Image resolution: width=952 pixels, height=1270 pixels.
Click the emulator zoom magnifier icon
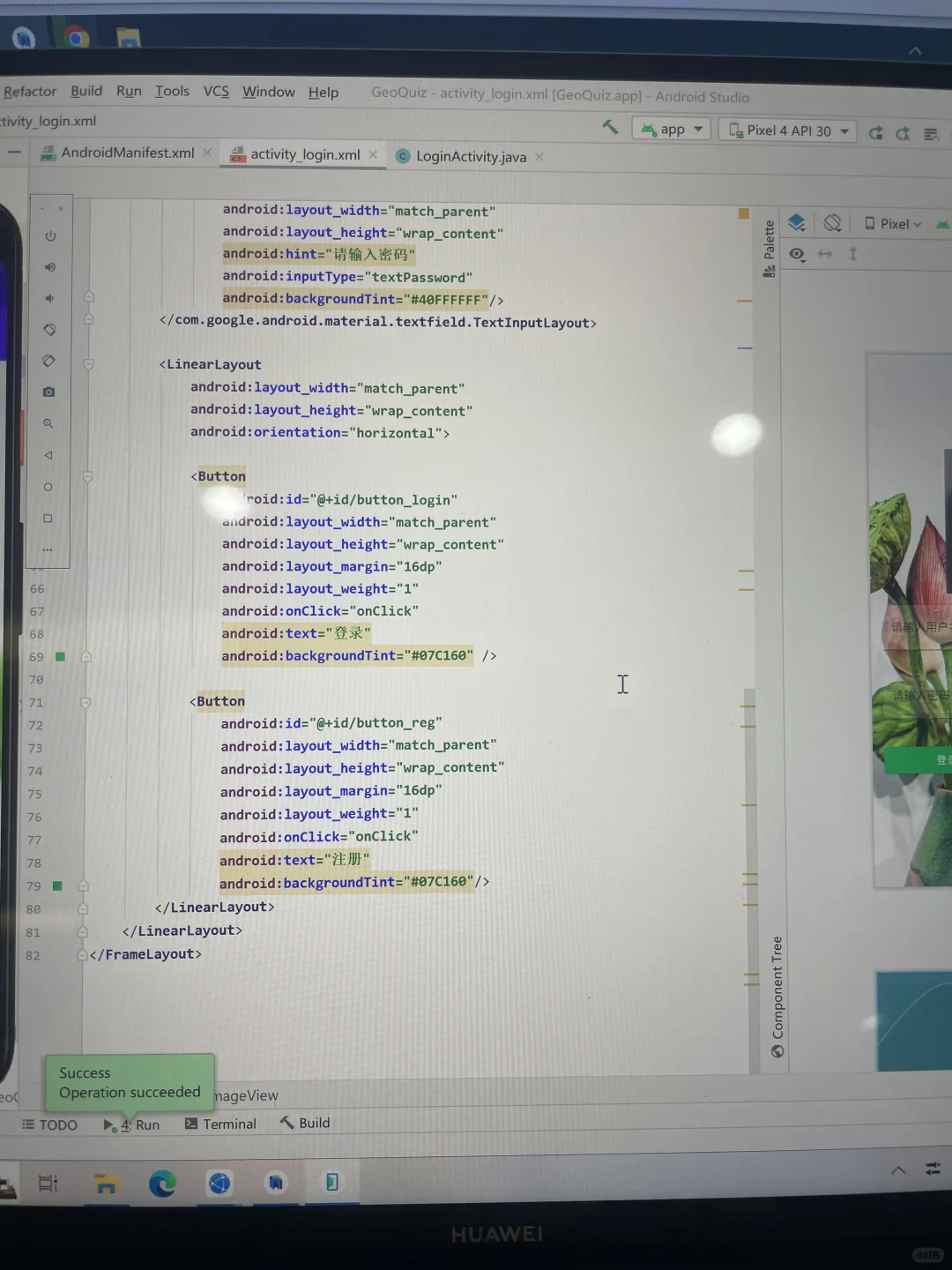[48, 423]
